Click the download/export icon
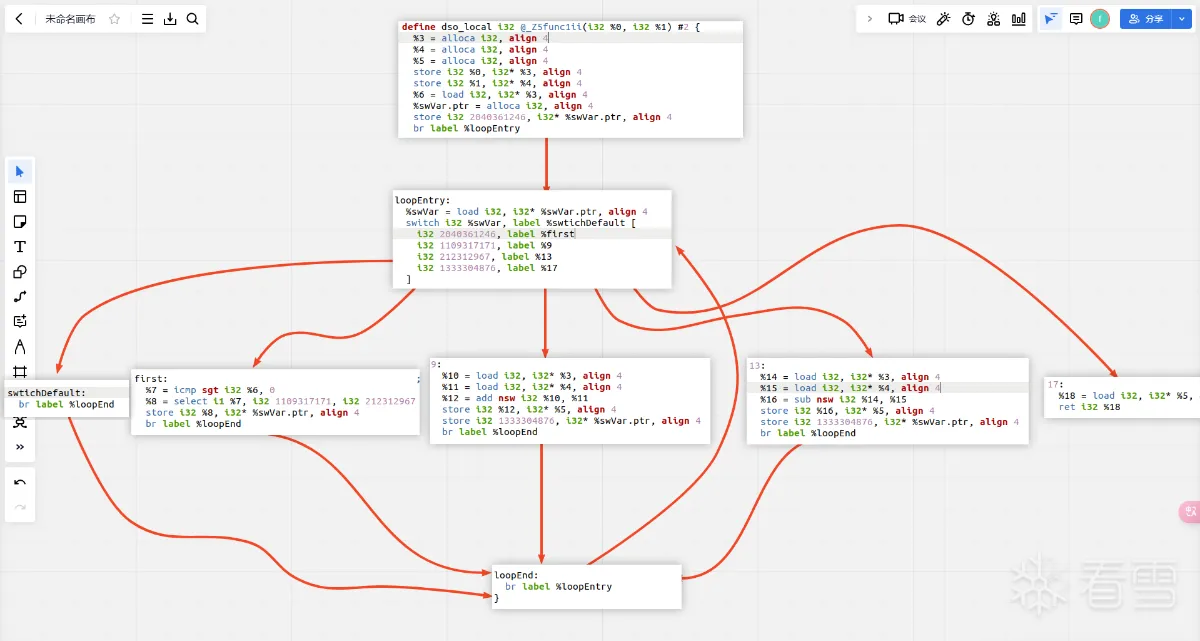This screenshot has height=641, width=1200. coord(170,19)
